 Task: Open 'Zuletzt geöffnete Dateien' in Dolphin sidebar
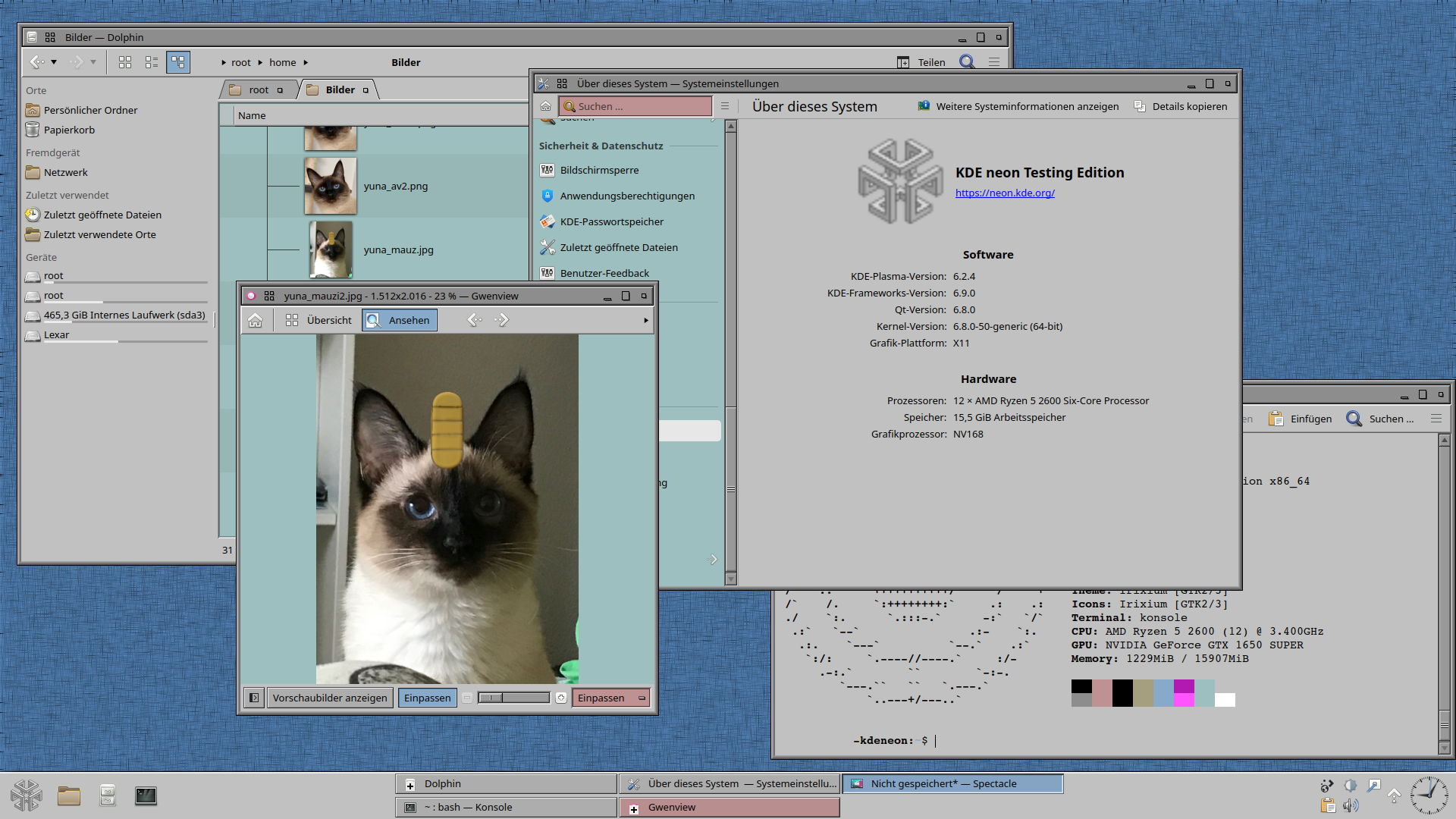[93, 215]
